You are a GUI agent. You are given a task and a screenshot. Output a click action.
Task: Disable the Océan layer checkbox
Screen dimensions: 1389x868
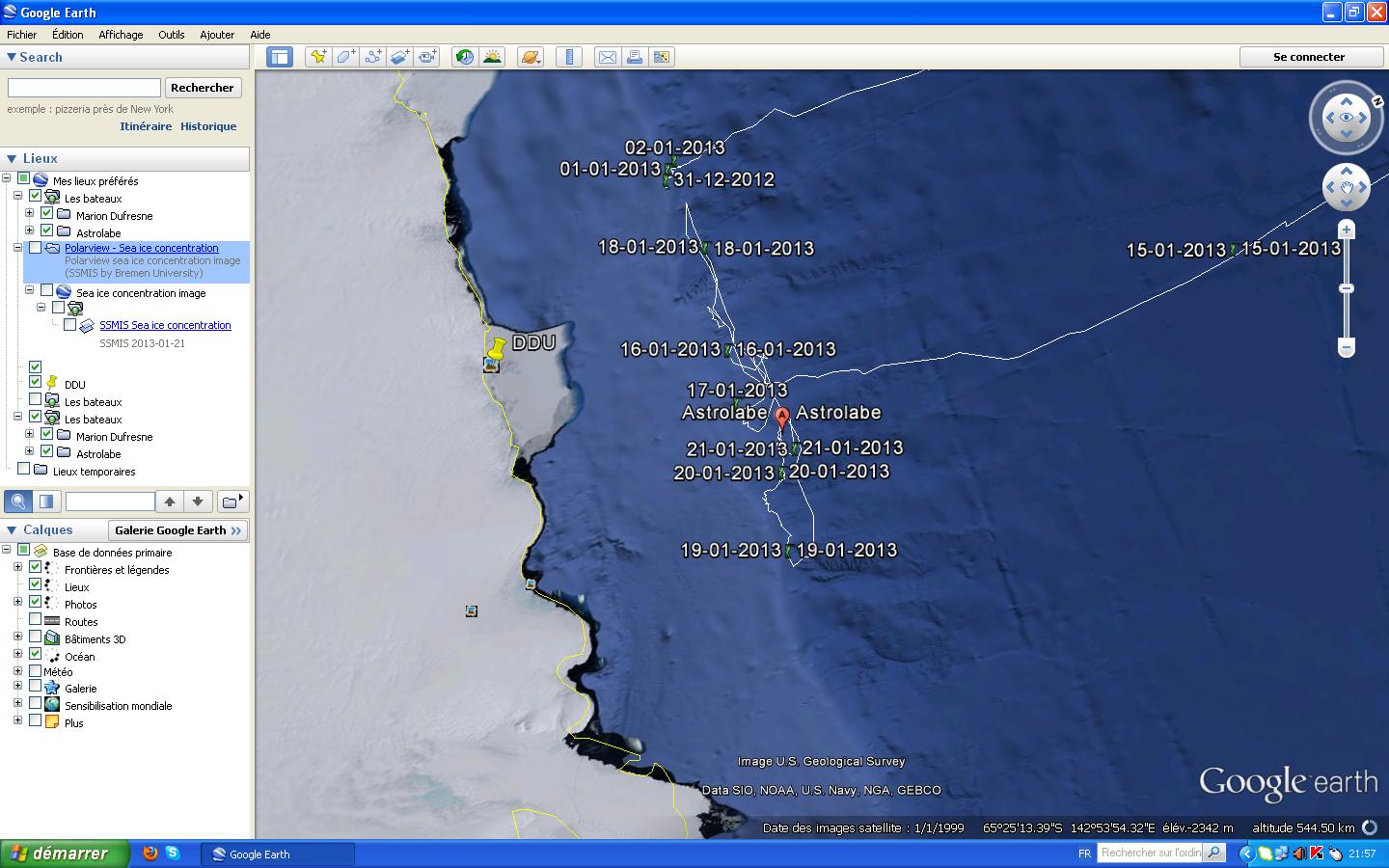pos(35,655)
